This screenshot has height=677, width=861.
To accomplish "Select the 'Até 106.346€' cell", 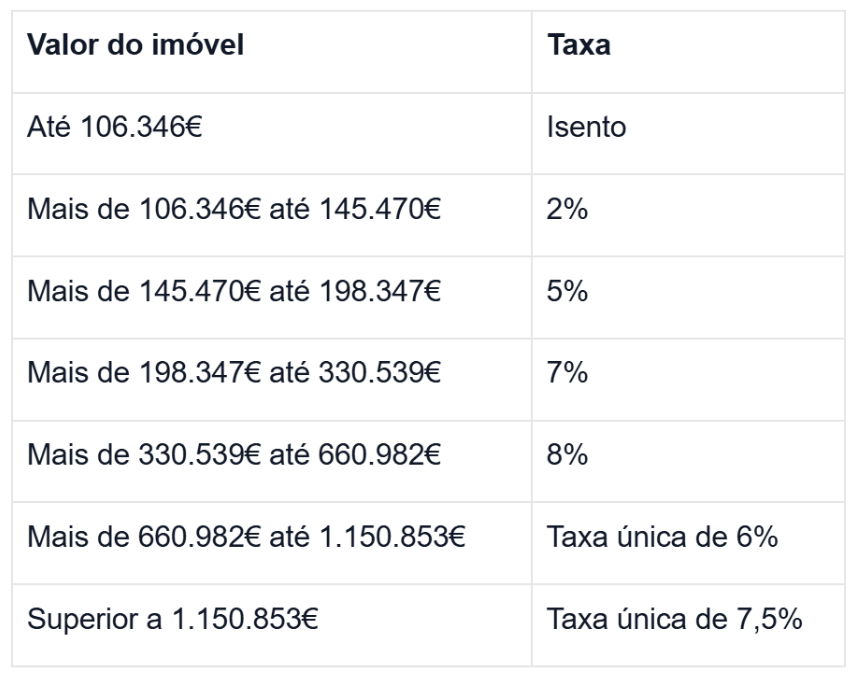I will pos(272,133).
